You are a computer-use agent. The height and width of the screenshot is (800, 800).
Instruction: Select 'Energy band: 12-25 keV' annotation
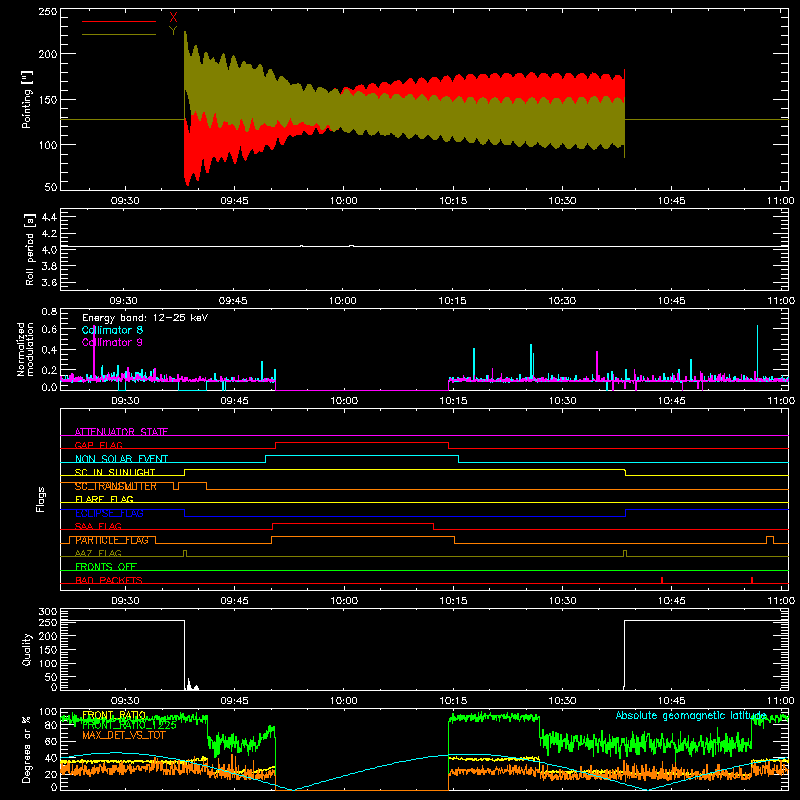coord(145,318)
